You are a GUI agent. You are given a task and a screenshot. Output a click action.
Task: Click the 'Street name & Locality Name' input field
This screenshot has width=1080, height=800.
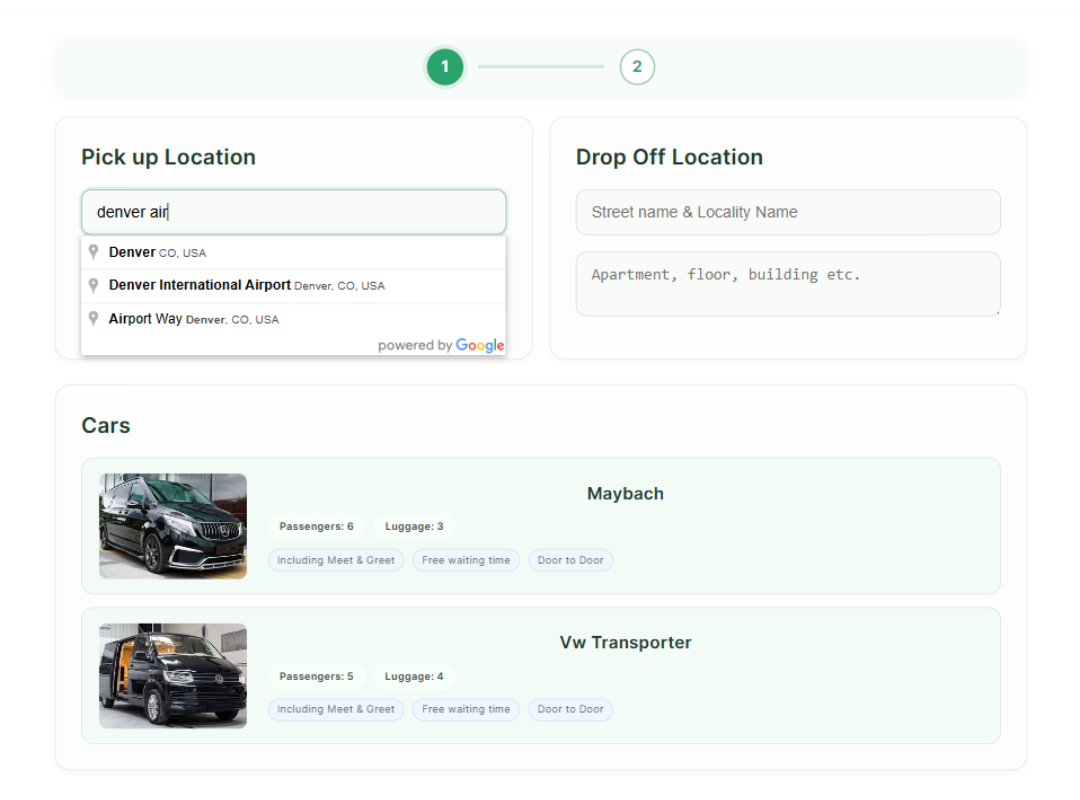(788, 212)
